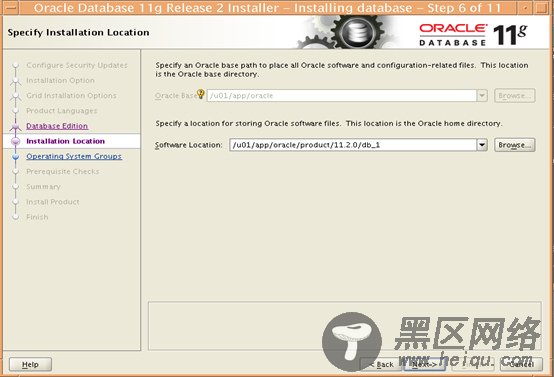This screenshot has width=554, height=377.
Task: Select the Installation Location step
Action: coord(65,141)
